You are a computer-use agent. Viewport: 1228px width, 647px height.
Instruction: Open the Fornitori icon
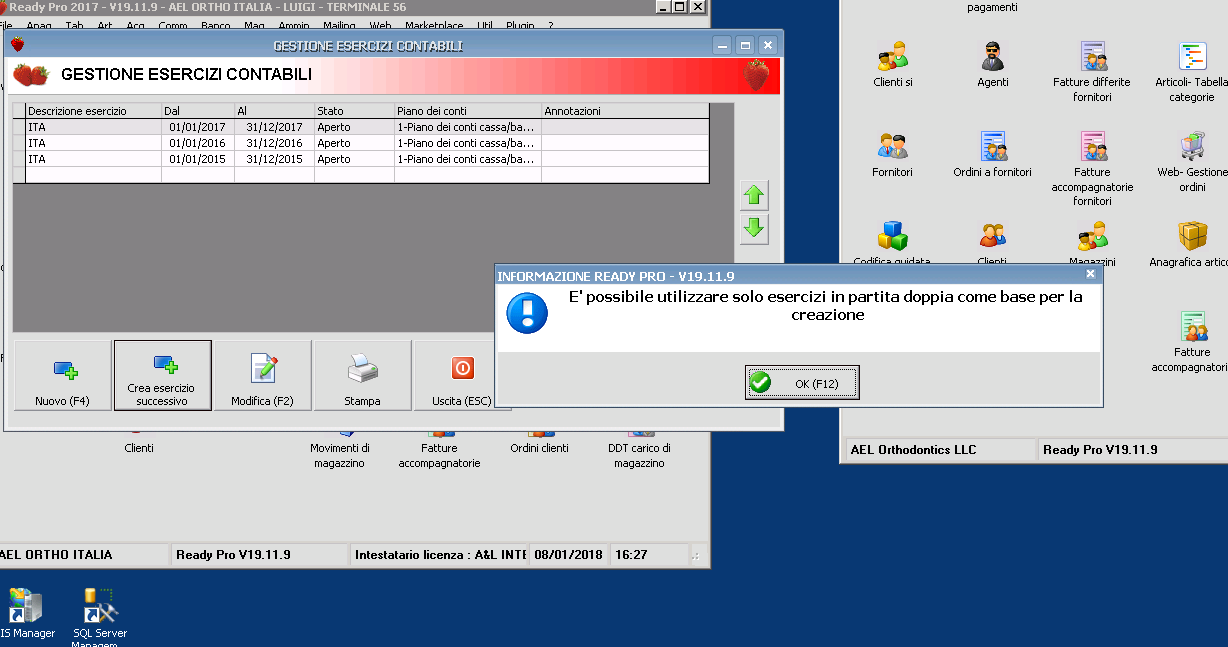pyautogui.click(x=892, y=147)
